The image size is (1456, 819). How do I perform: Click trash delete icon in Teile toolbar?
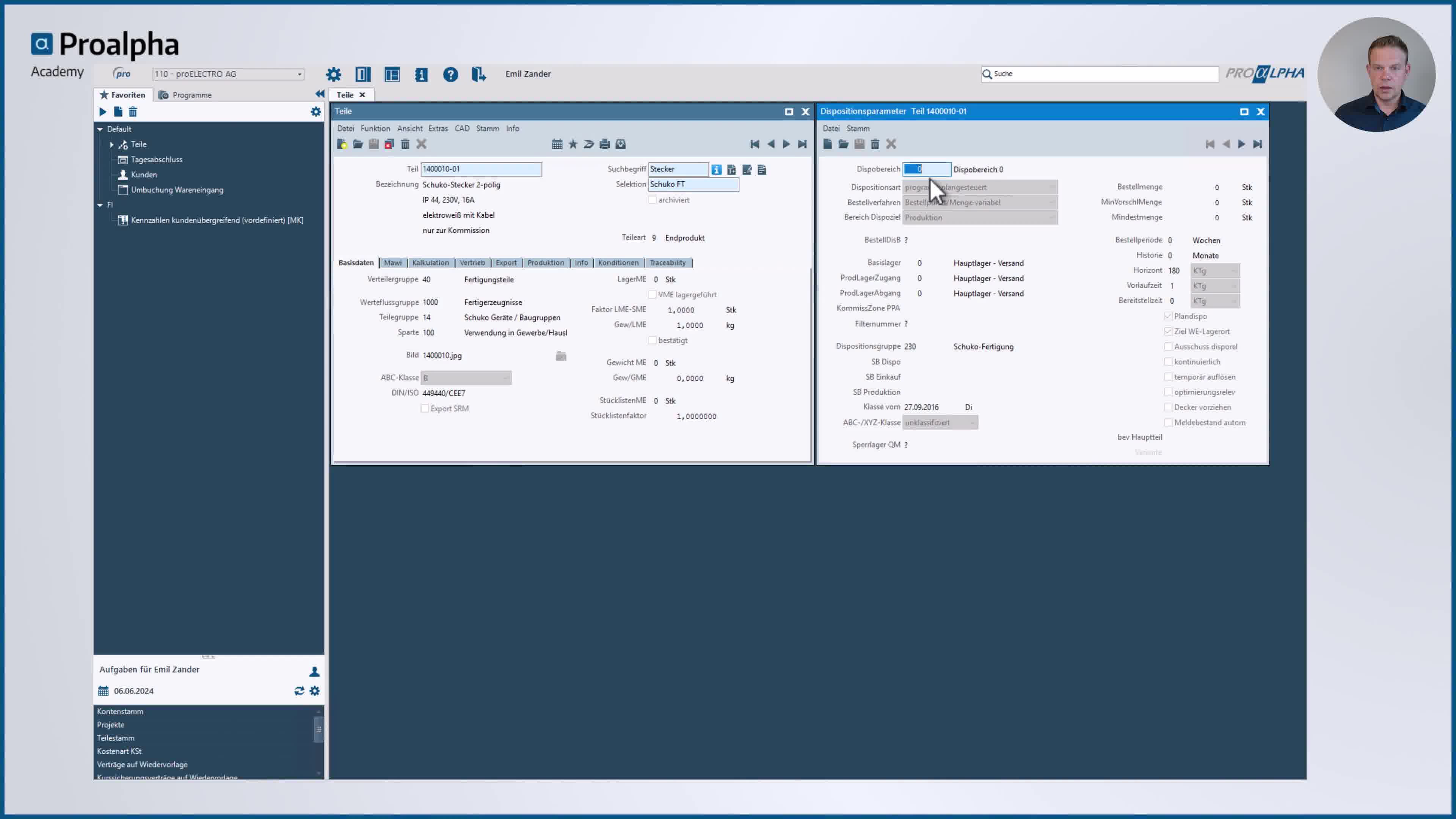(x=405, y=144)
